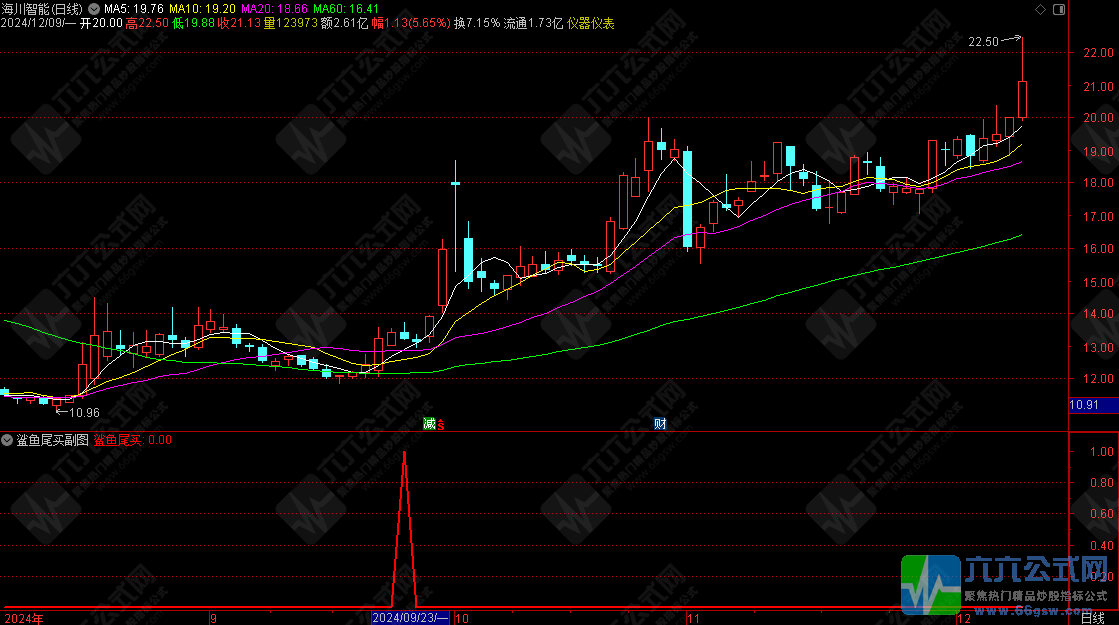Click the 10.91 price tag on axis
1119x625 pixels.
pos(1084,405)
